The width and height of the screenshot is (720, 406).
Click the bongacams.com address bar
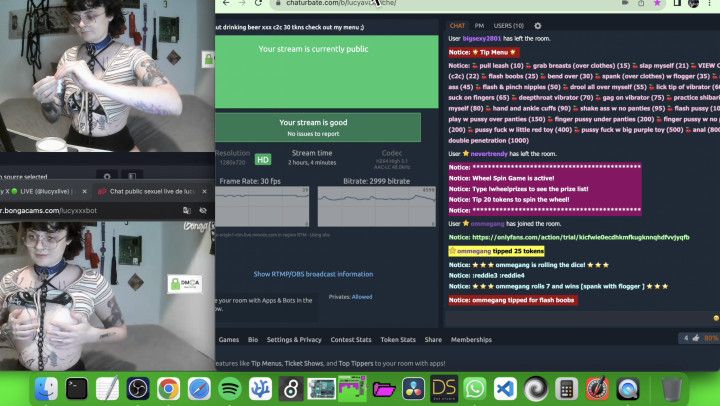click(48, 210)
